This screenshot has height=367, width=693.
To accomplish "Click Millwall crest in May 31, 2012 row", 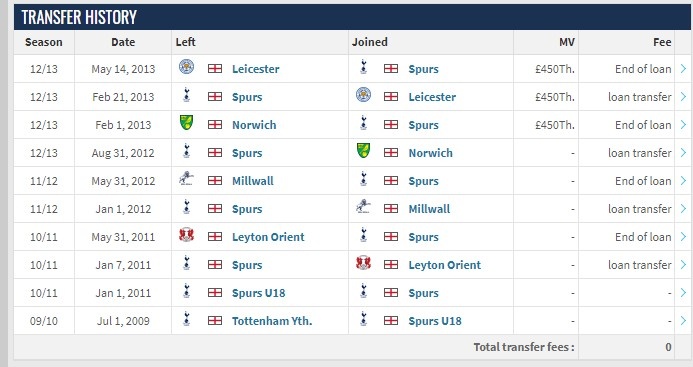I will [187, 178].
